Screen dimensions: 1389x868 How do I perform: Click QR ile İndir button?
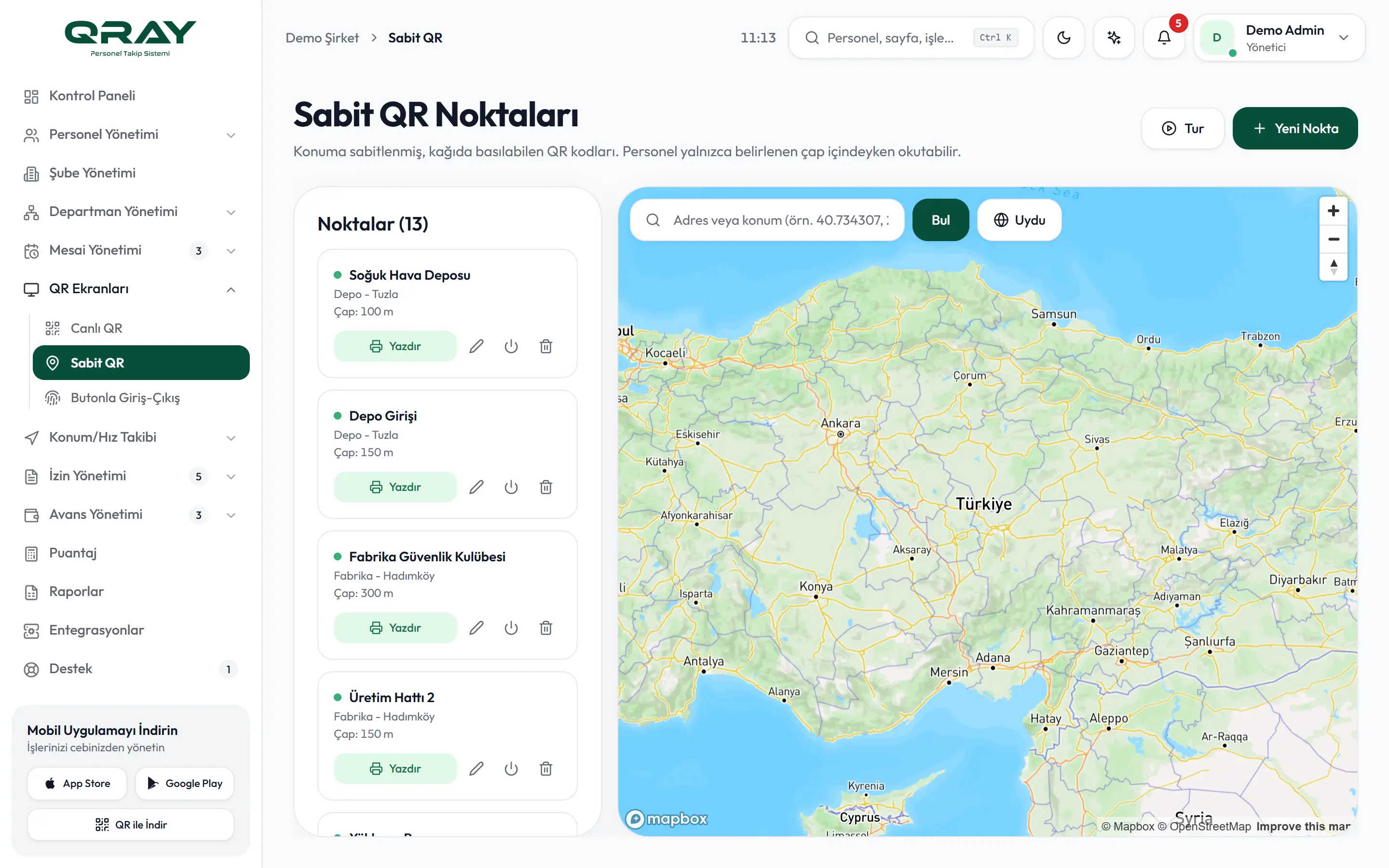coord(131,825)
